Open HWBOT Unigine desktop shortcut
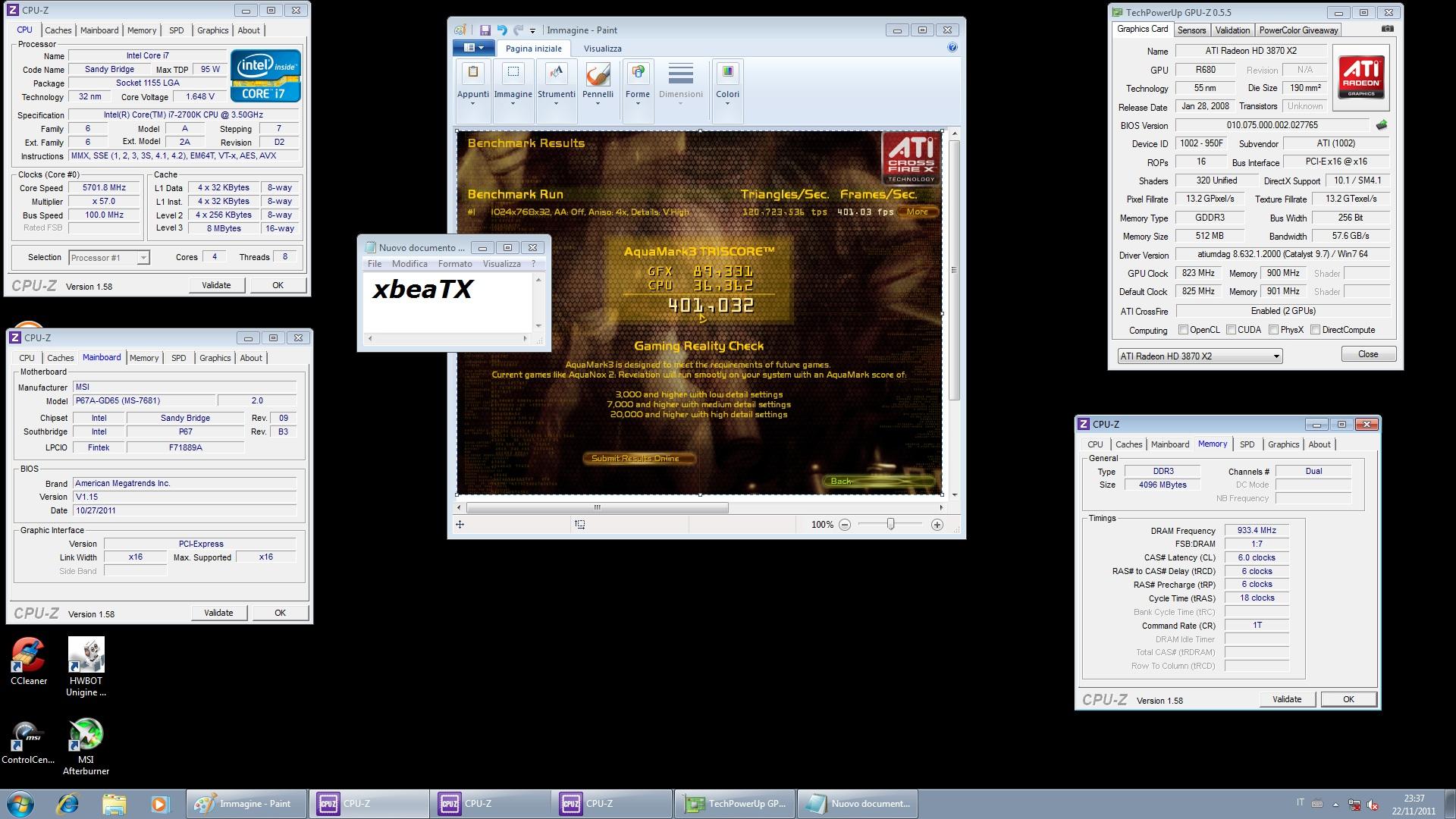 coord(86,667)
